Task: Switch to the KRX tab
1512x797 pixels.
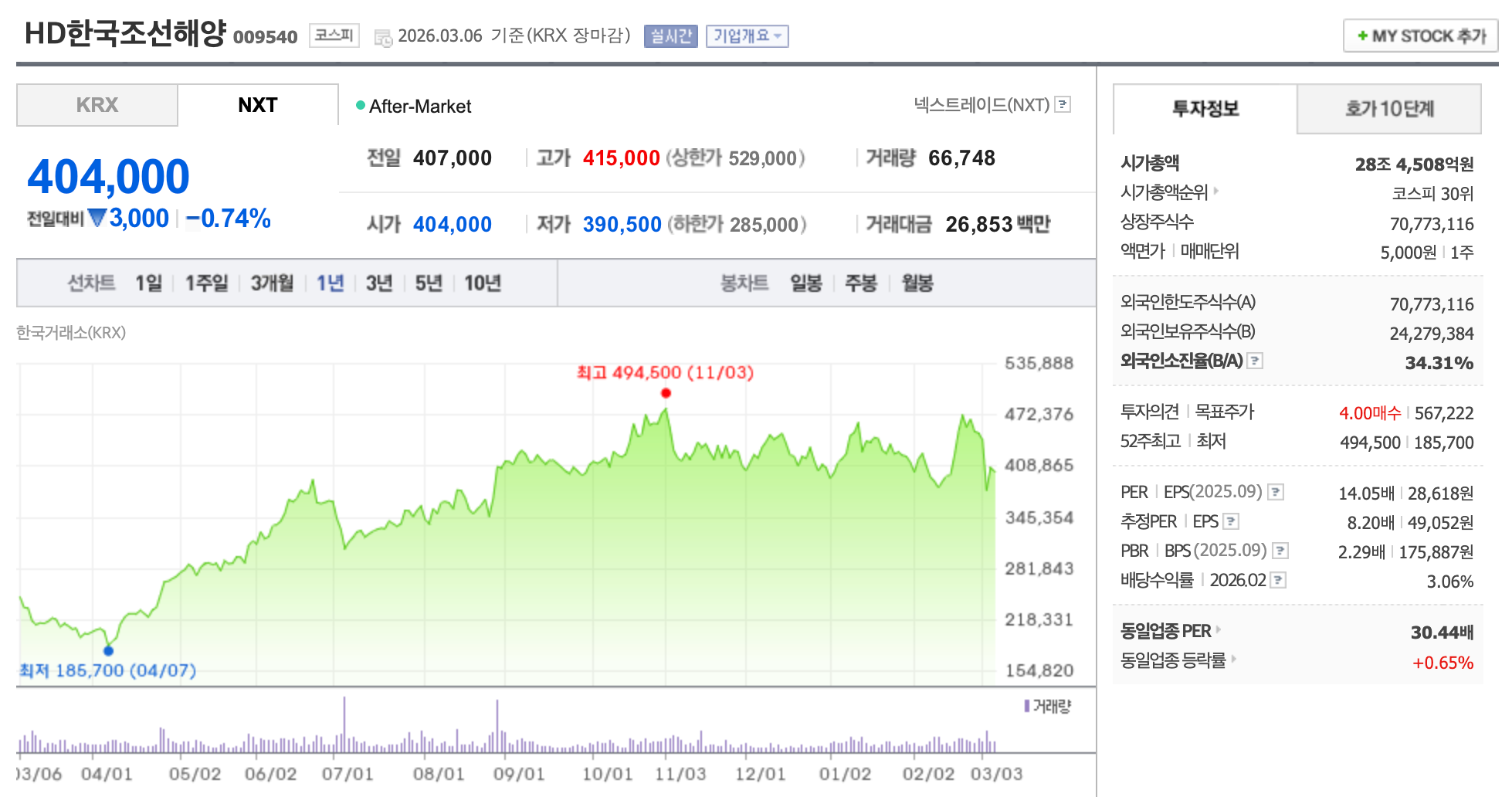Action: pos(97,105)
